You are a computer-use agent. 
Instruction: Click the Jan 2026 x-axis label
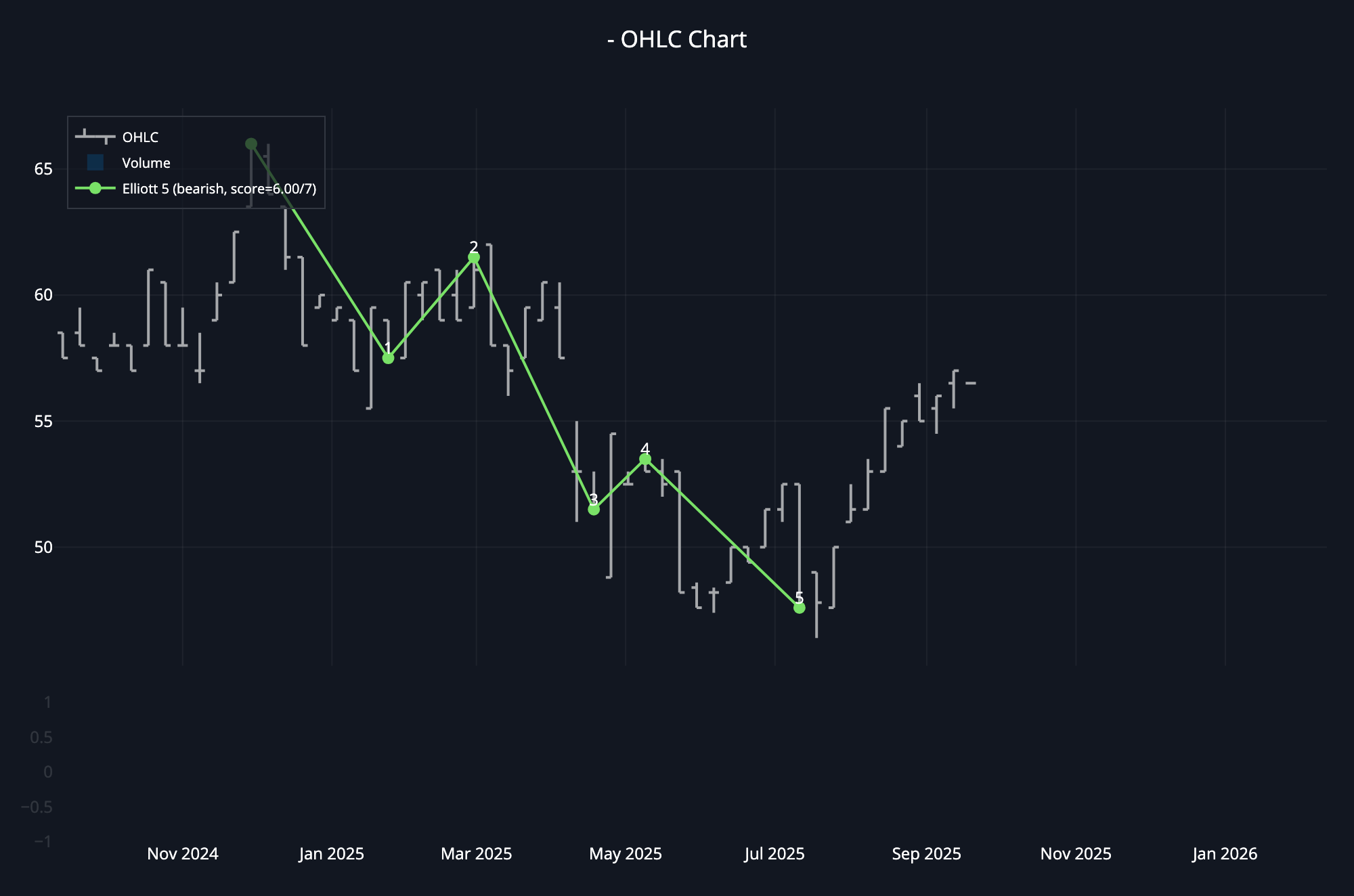(1224, 854)
